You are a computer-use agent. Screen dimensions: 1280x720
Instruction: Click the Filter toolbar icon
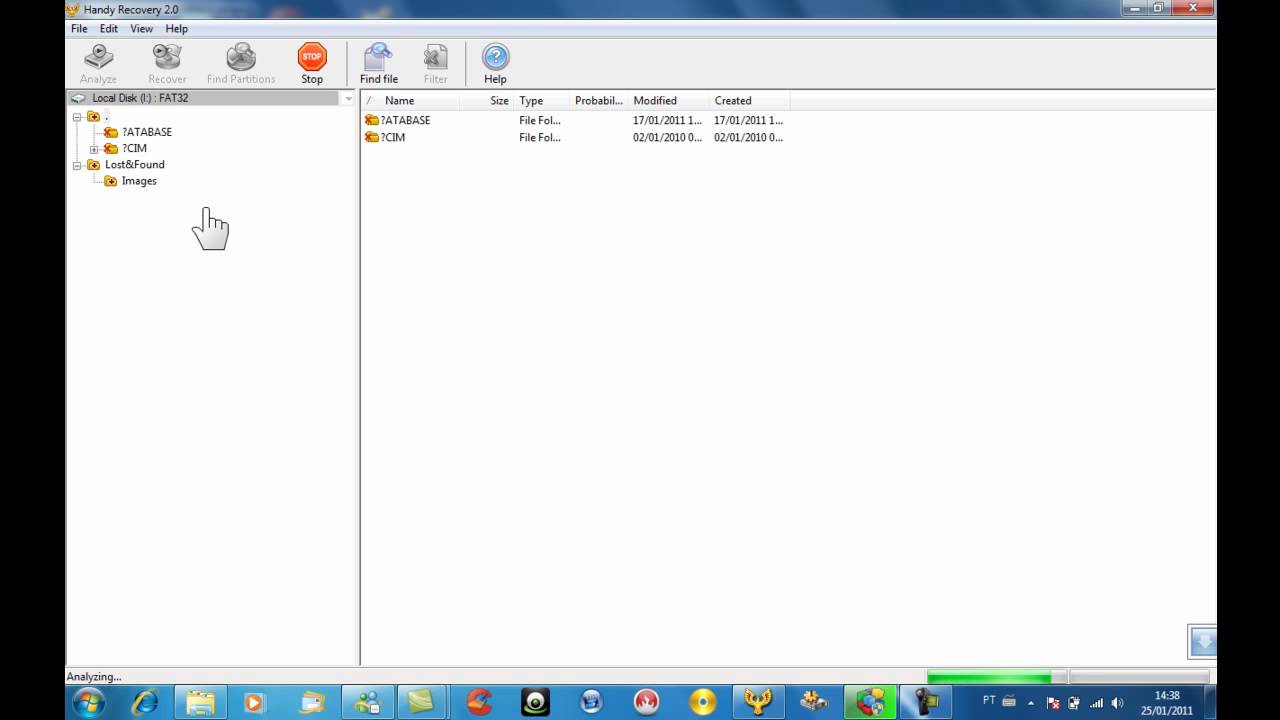point(435,64)
